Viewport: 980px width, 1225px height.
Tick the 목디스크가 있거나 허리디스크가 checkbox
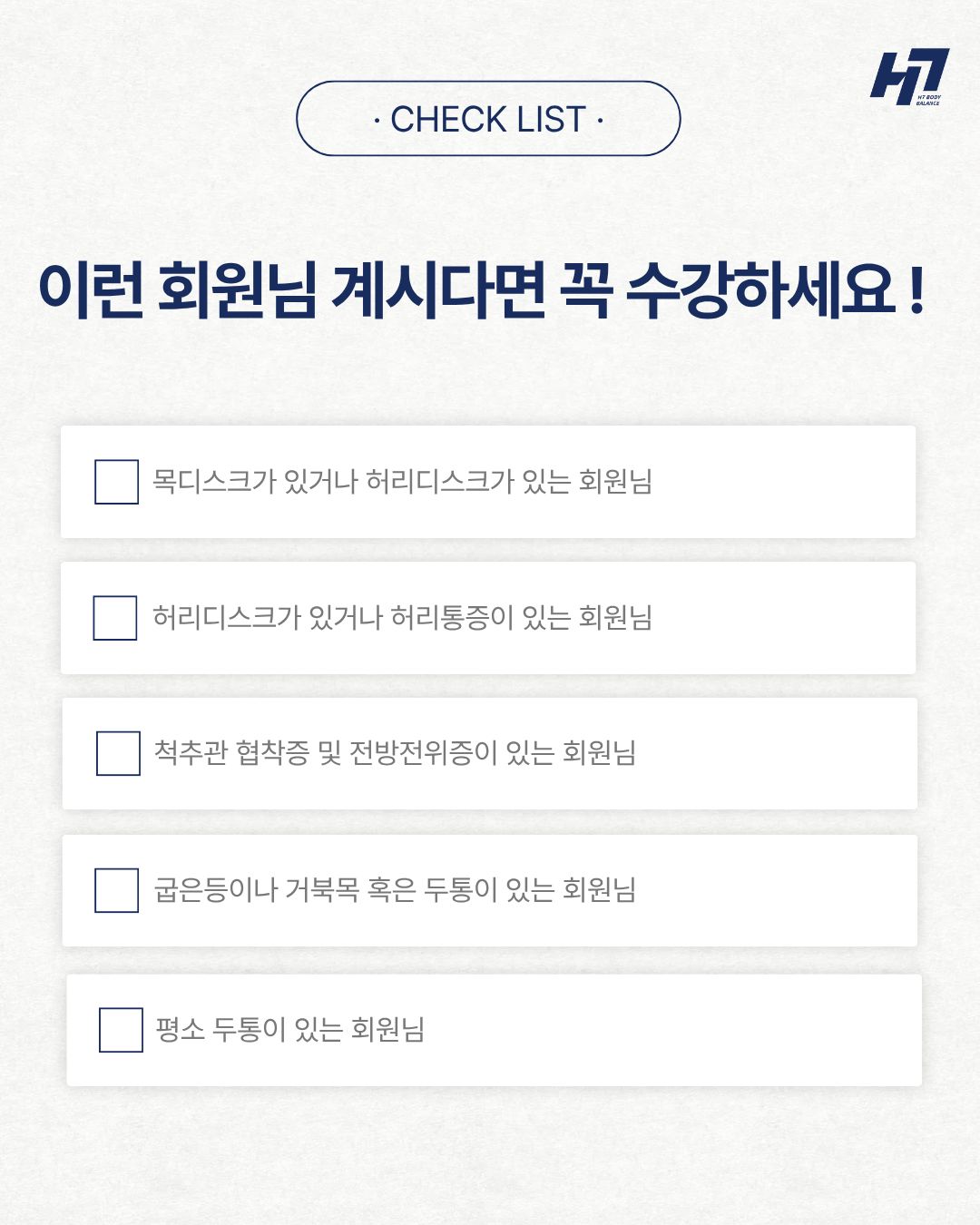[x=117, y=482]
